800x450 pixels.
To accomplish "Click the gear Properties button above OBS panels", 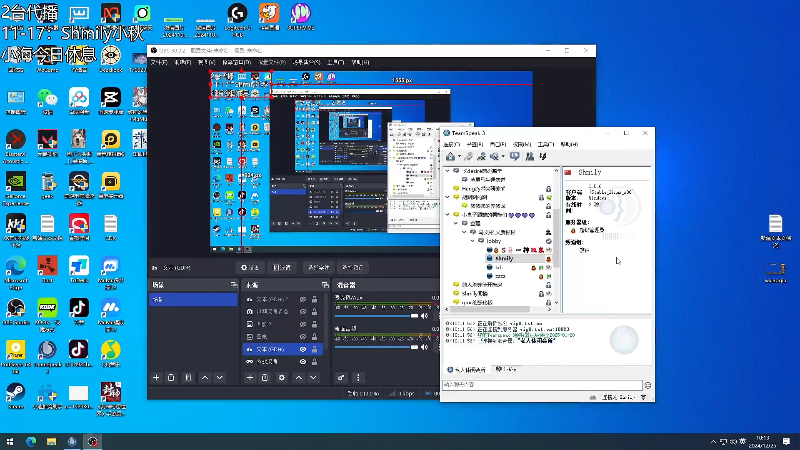I will click(x=250, y=267).
